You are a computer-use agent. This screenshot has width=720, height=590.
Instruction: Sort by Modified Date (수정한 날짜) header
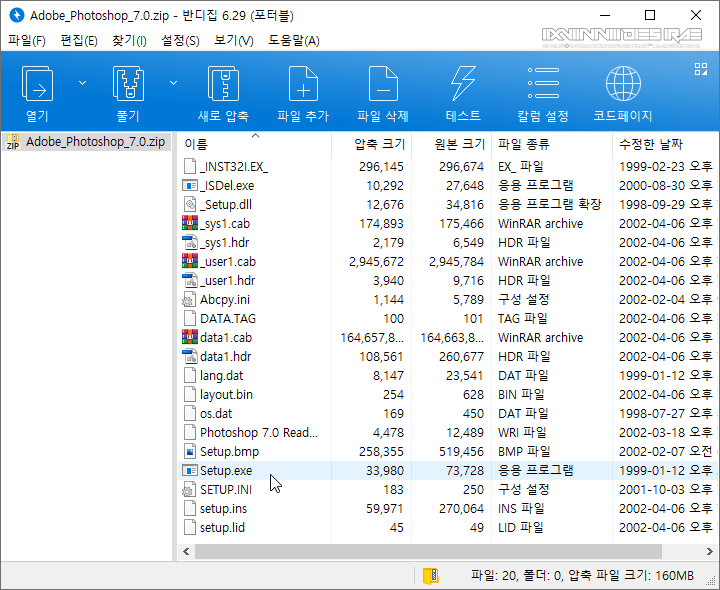666,145
